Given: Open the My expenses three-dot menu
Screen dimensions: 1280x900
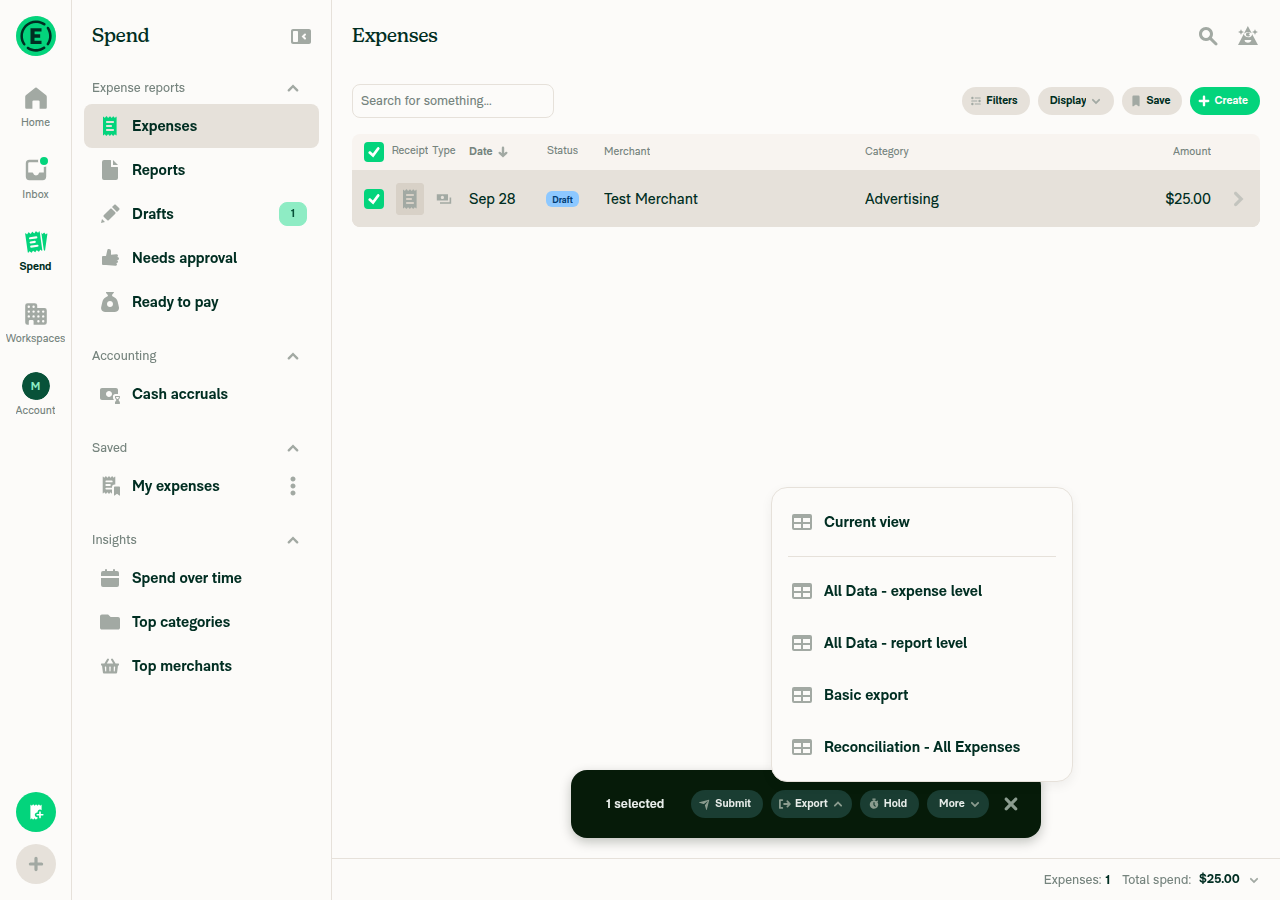Looking at the screenshot, I should 293,486.
